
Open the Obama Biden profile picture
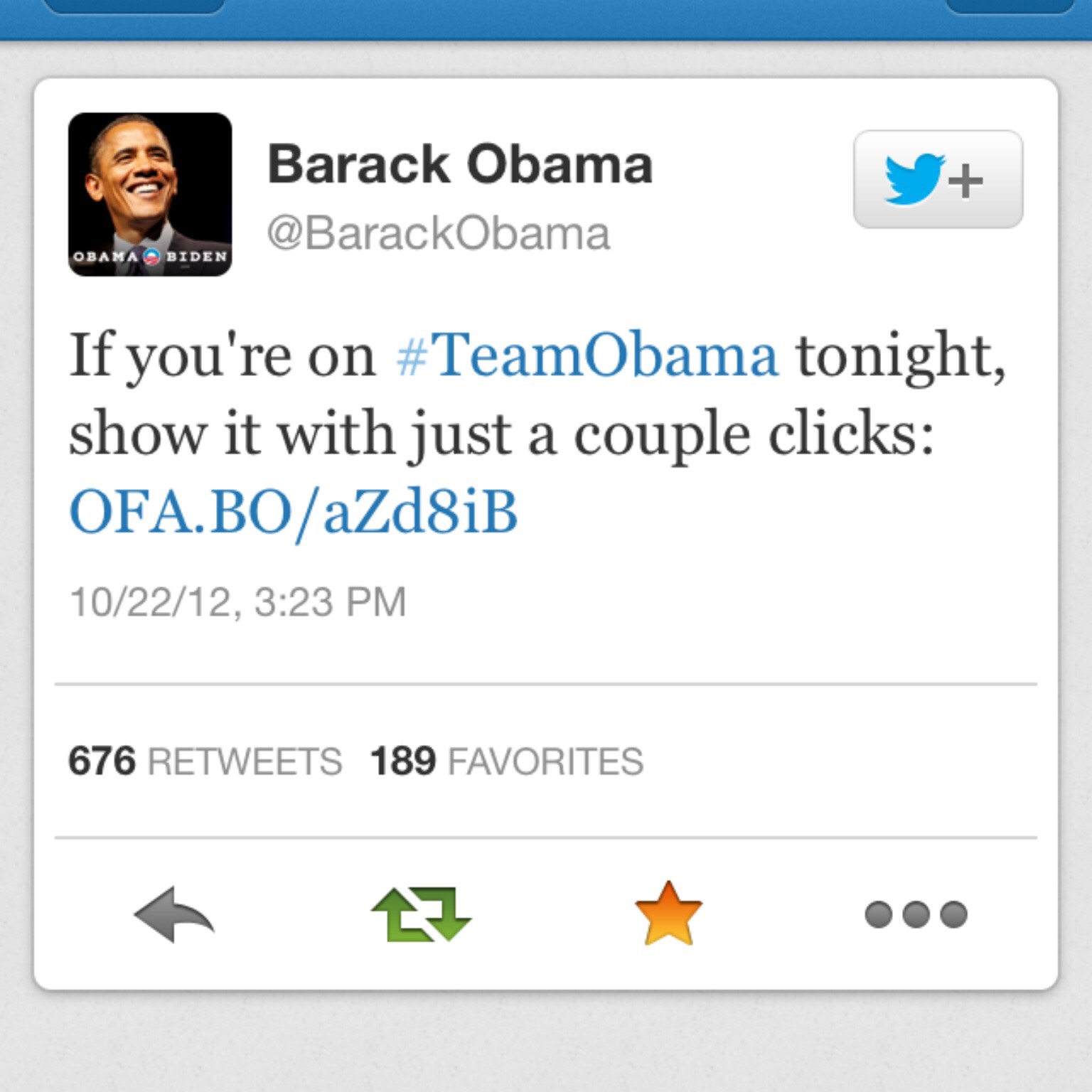point(150,194)
